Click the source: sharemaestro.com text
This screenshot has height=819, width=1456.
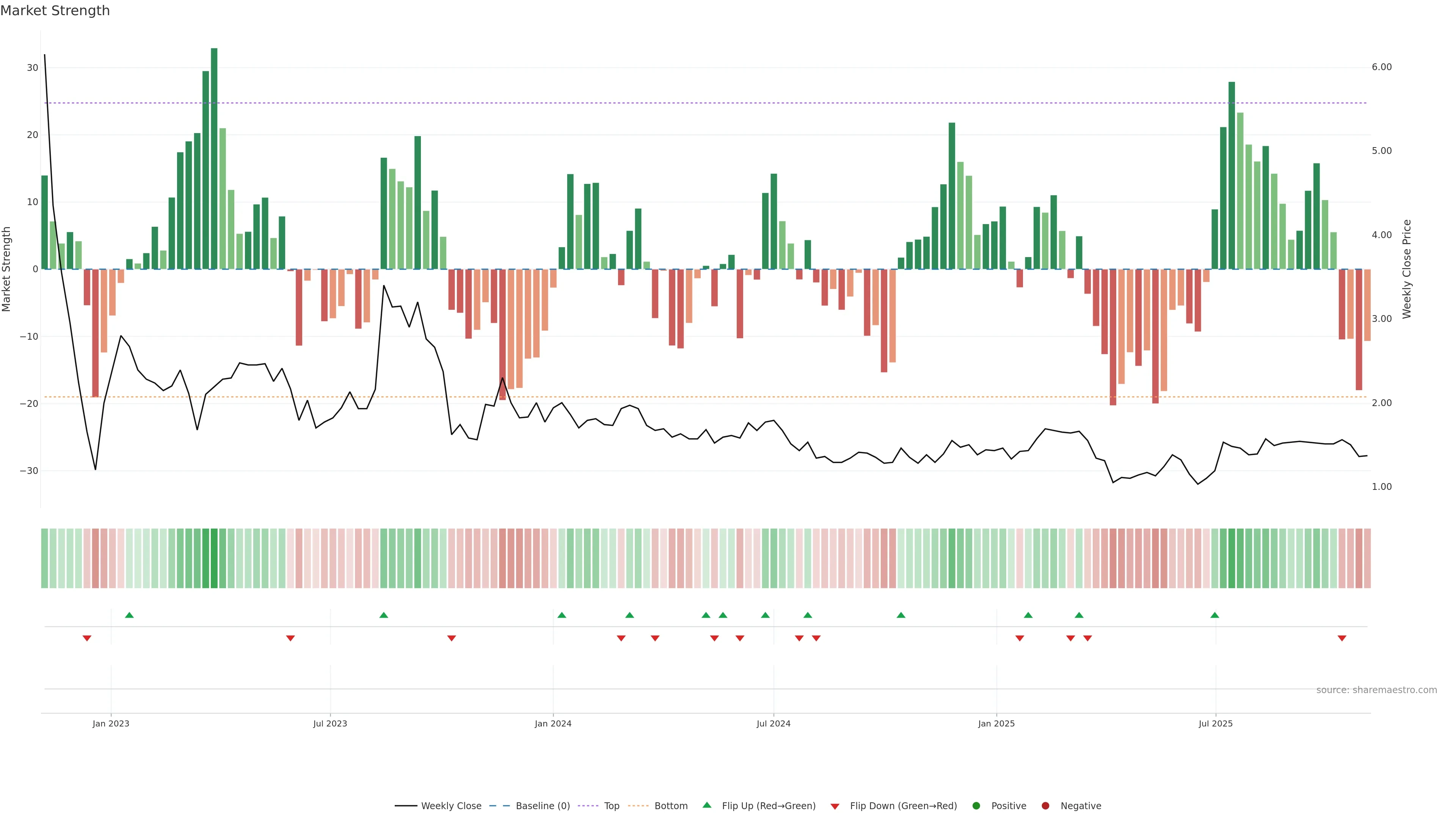click(1376, 690)
